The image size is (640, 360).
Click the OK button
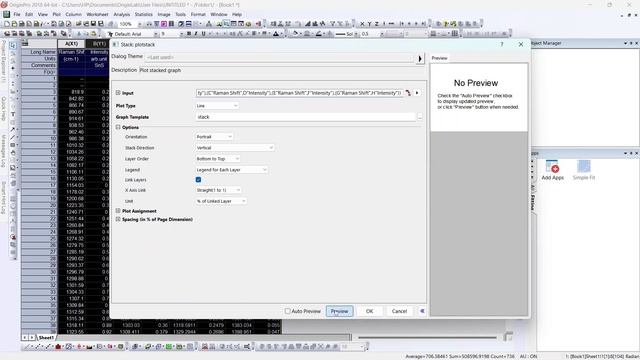(x=369, y=311)
